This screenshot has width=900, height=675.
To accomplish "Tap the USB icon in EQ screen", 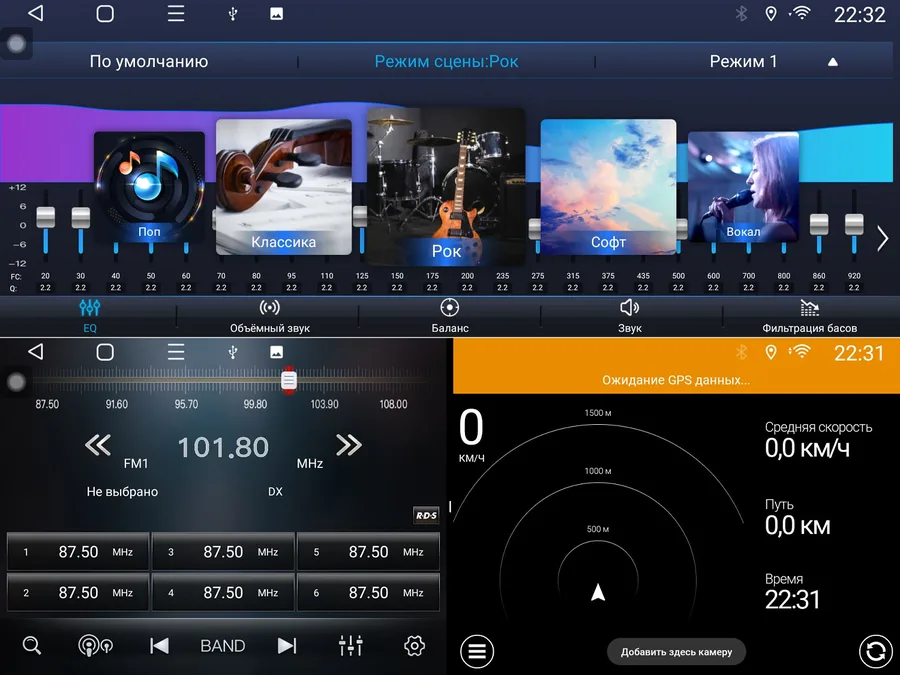I will click(232, 14).
